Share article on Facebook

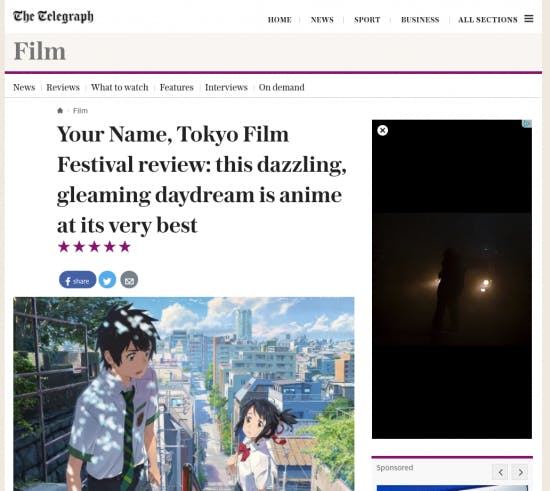[77, 280]
